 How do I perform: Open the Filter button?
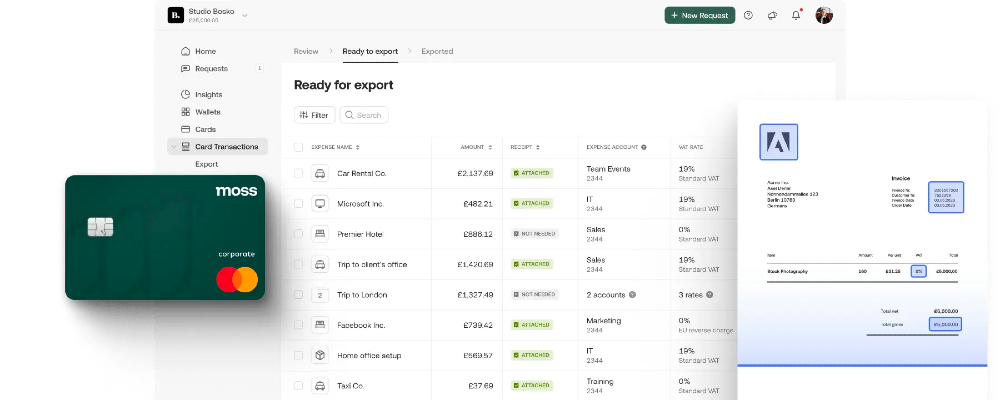click(314, 115)
